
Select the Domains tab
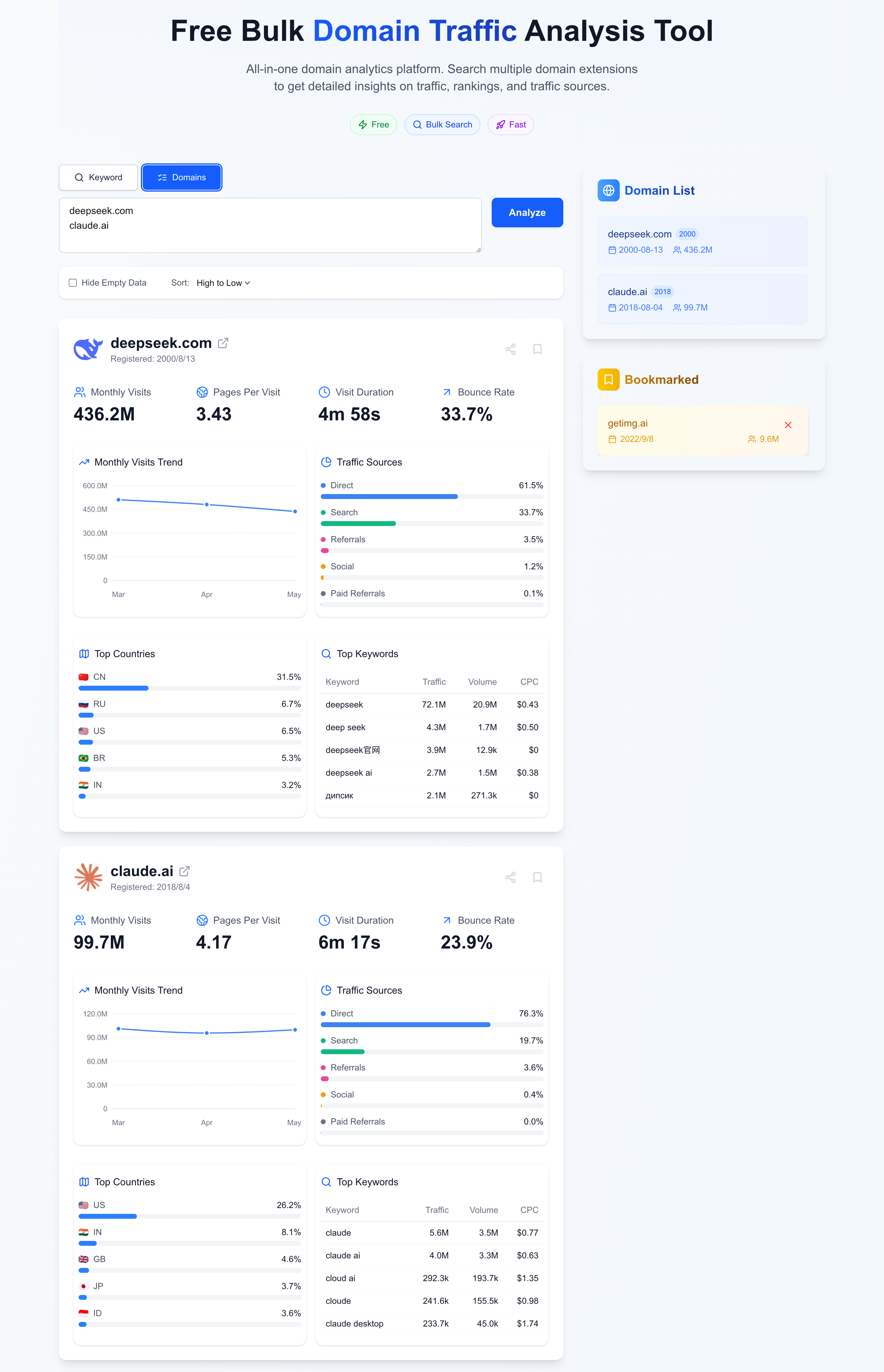pyautogui.click(x=181, y=177)
